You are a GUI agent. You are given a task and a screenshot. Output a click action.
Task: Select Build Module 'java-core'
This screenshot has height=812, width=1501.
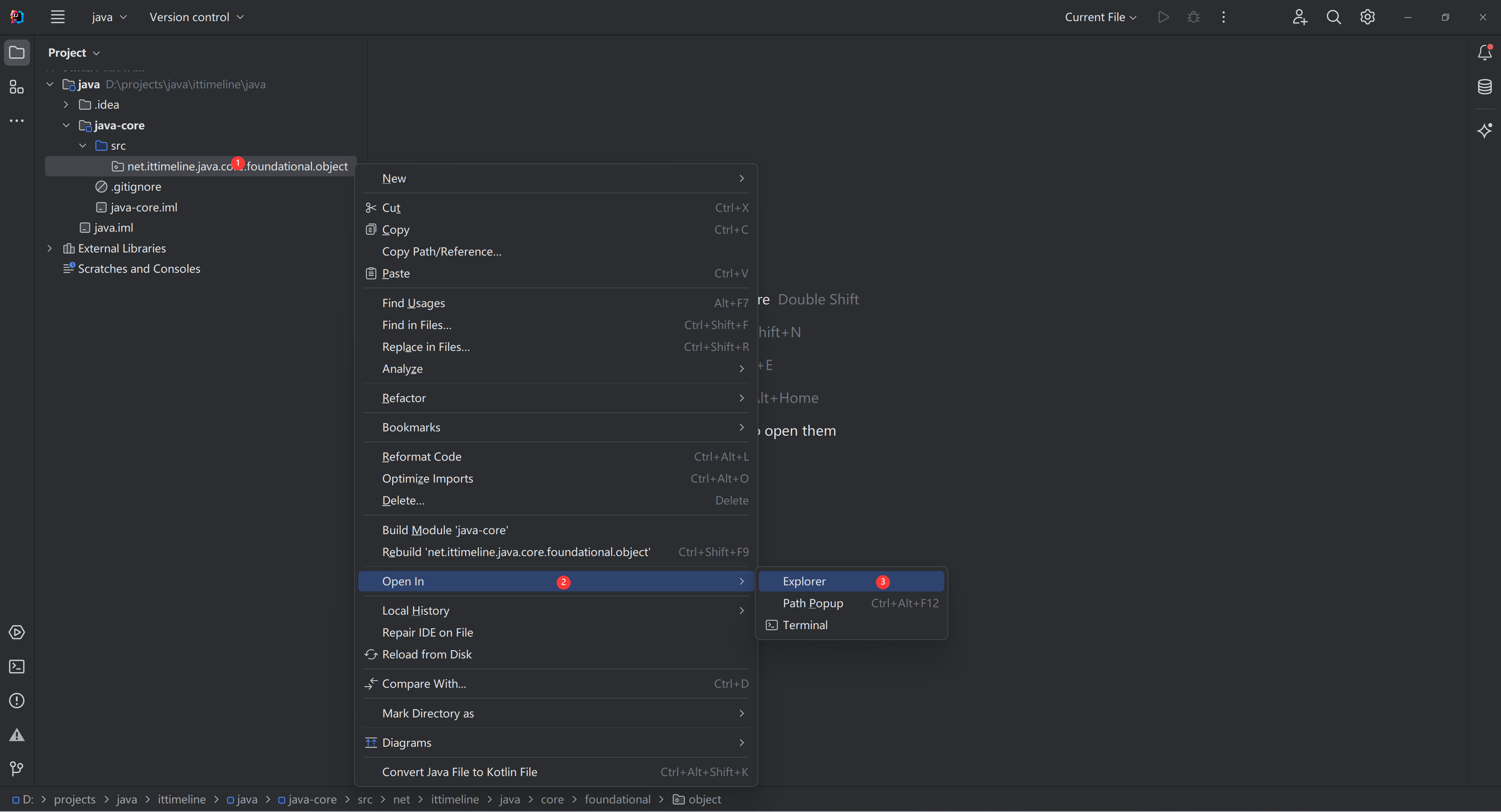click(x=556, y=529)
